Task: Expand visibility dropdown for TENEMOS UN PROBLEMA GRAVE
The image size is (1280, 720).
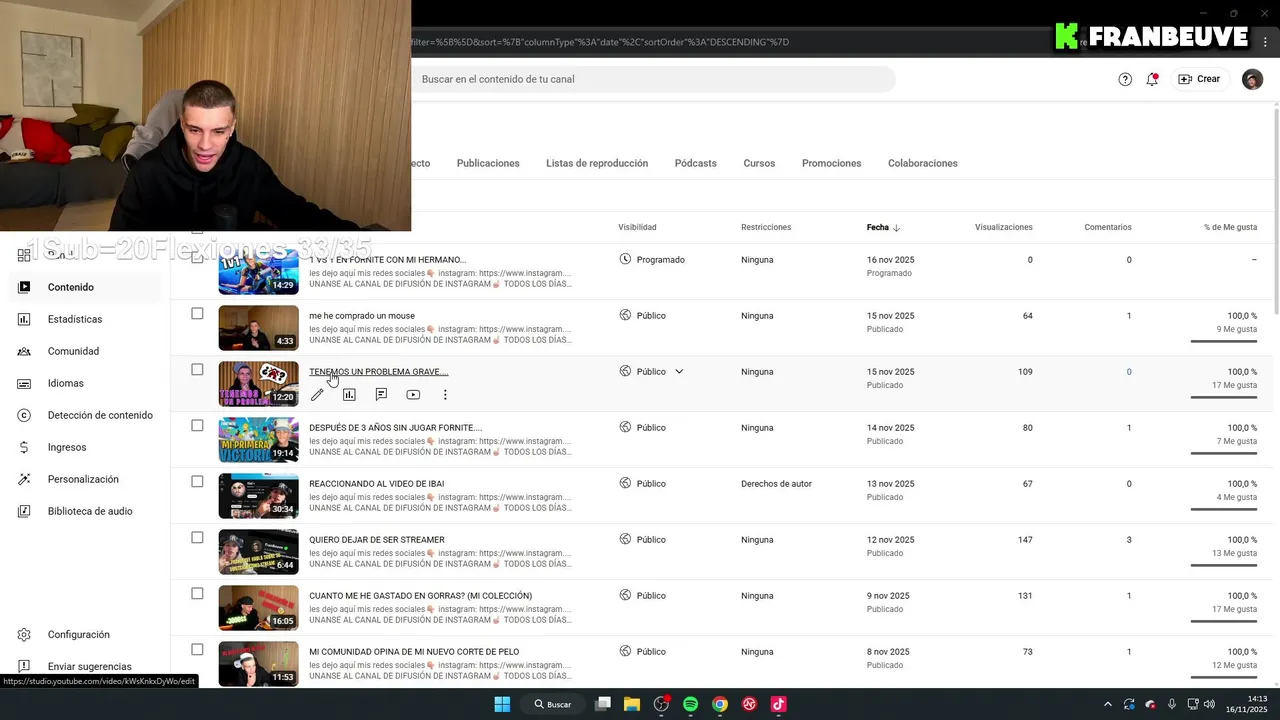Action: point(679,371)
